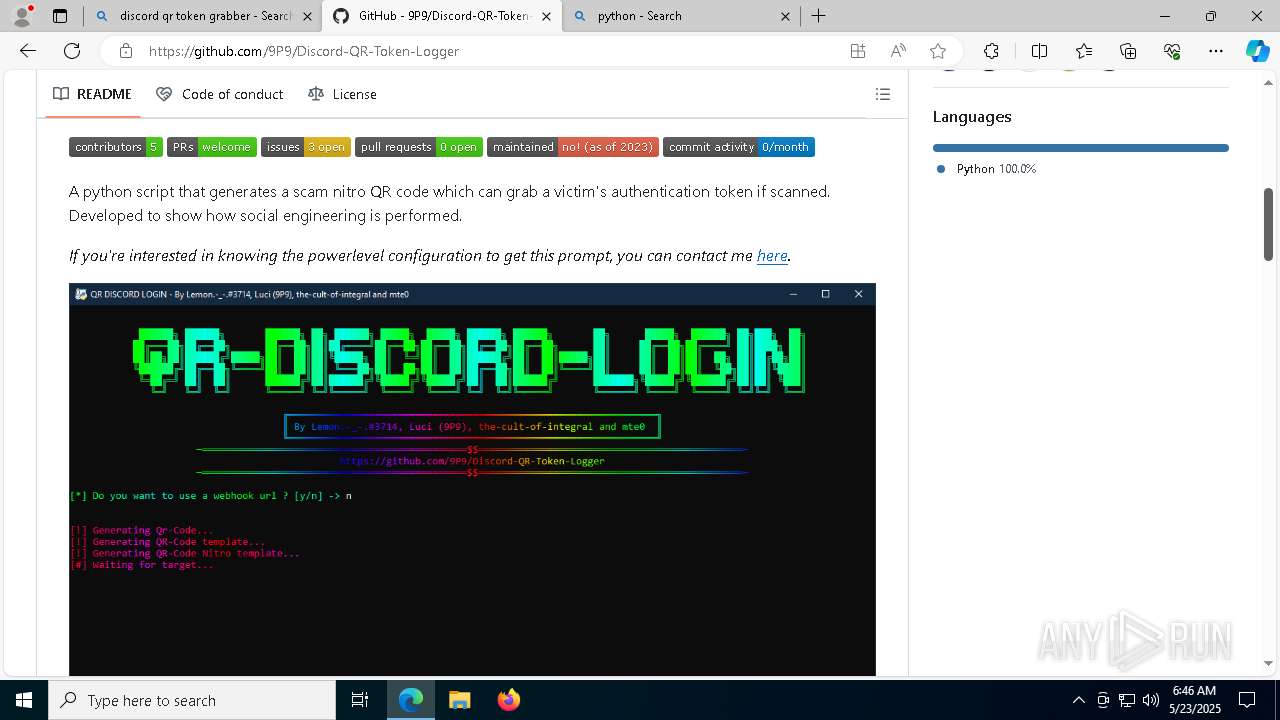Open Read aloud from address bar
Image resolution: width=1280 pixels, height=720 pixels.
[898, 51]
